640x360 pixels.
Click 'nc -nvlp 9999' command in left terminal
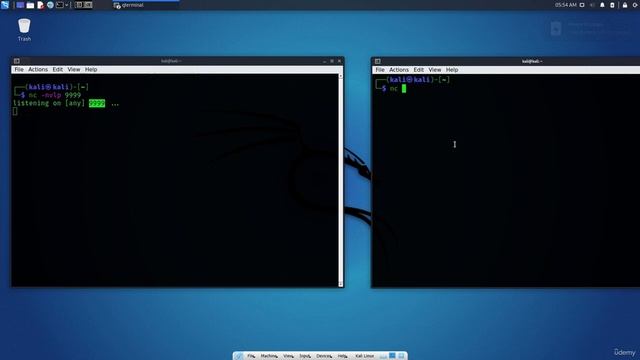55,95
